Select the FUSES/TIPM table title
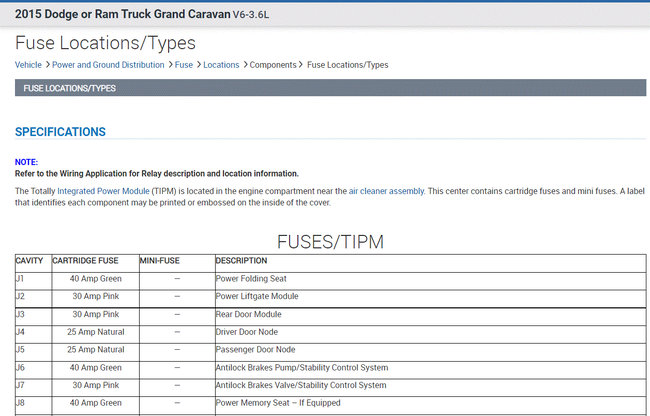Image resolution: width=650 pixels, height=416 pixels. pyautogui.click(x=330, y=242)
